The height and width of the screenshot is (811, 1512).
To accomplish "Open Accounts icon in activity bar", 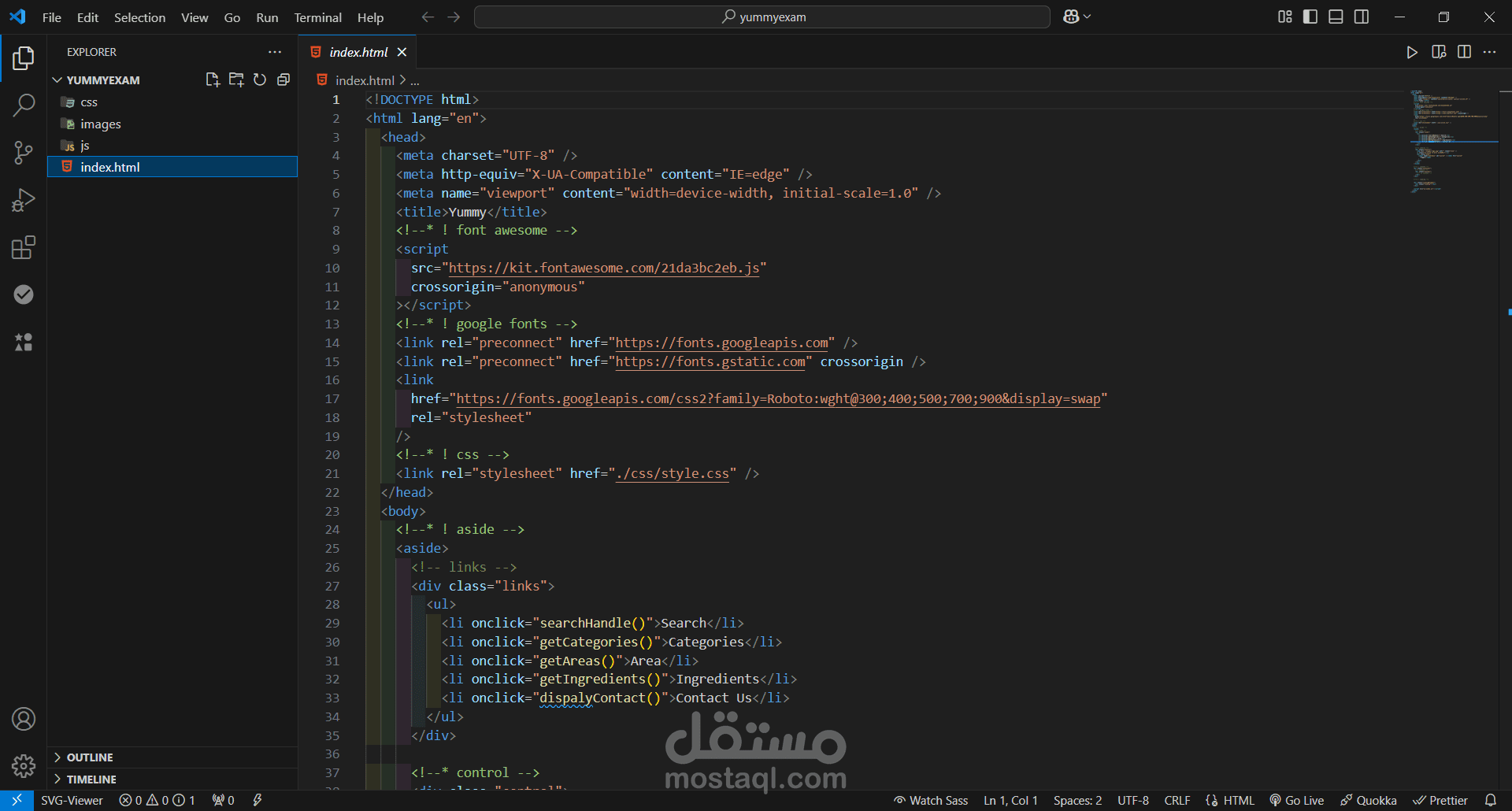I will tap(24, 719).
